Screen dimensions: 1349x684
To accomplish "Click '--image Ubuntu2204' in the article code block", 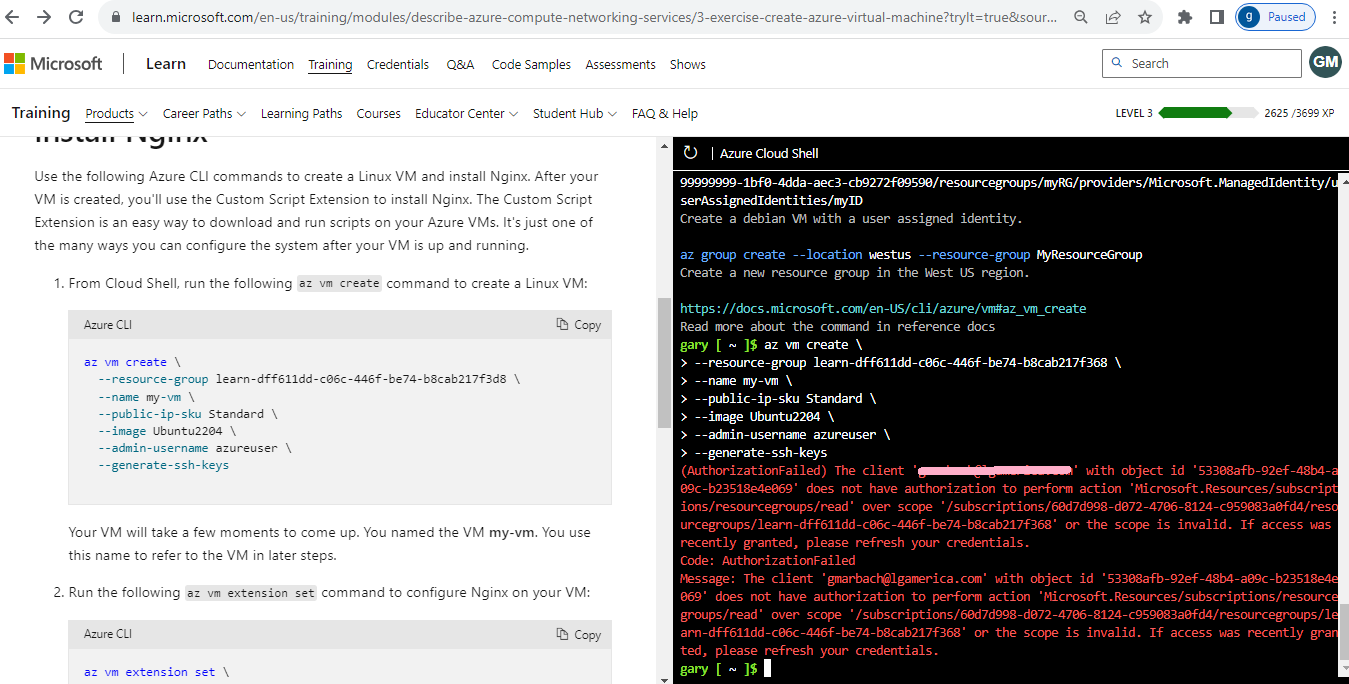I will 167,431.
